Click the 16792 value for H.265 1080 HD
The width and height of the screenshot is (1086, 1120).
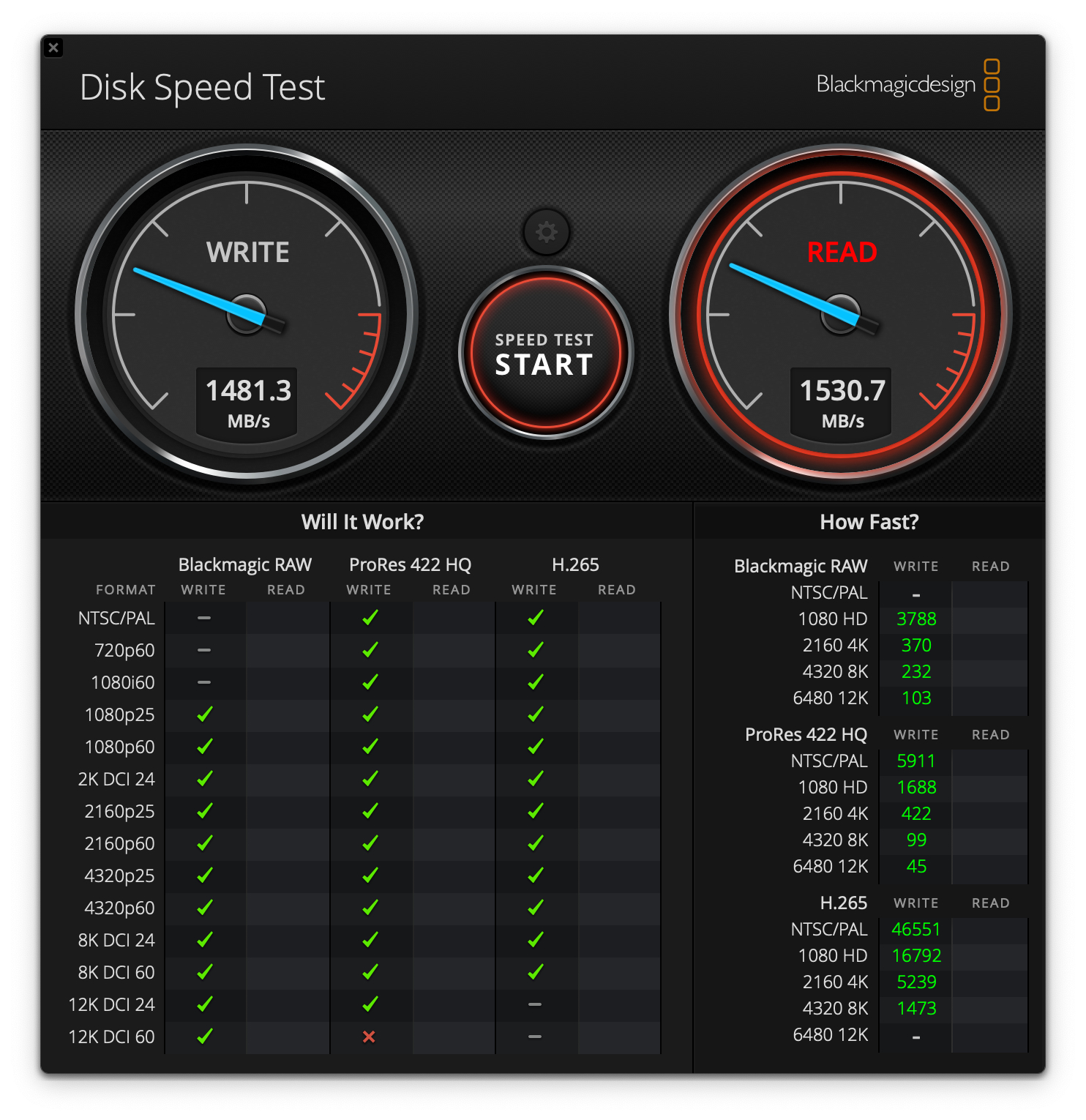point(916,956)
